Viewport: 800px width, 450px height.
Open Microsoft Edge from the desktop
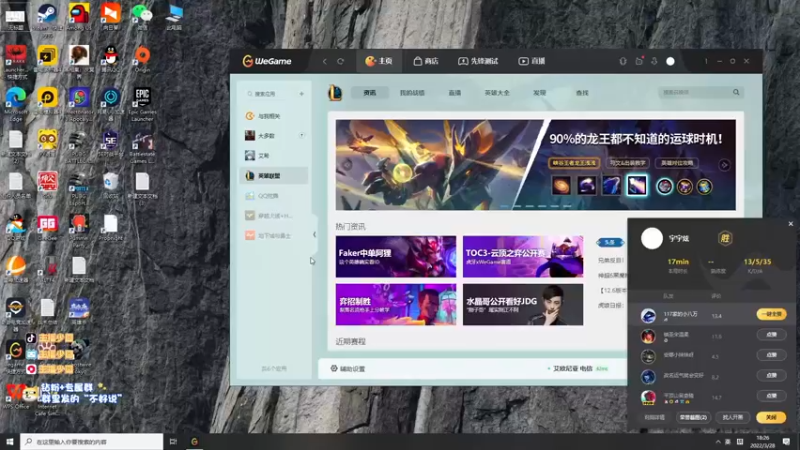(x=16, y=99)
